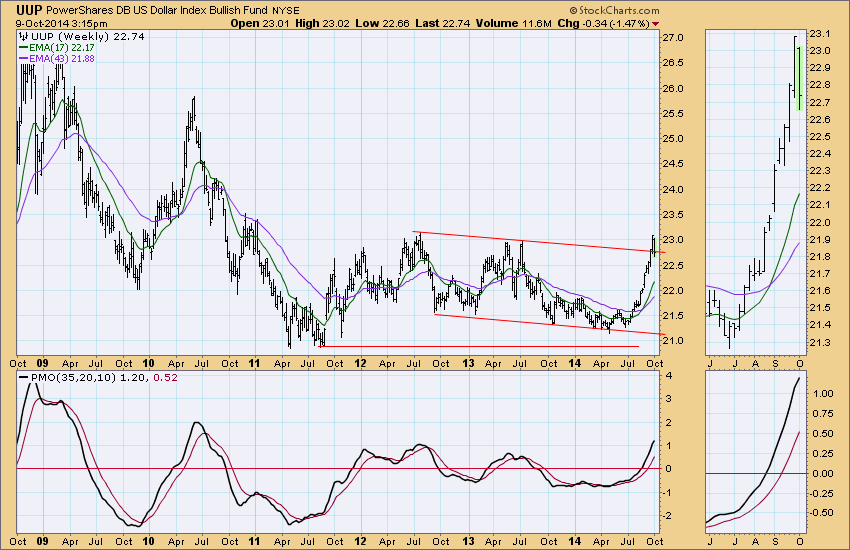
Task: Click the StockCharts.com copyright text
Action: (x=614, y=10)
